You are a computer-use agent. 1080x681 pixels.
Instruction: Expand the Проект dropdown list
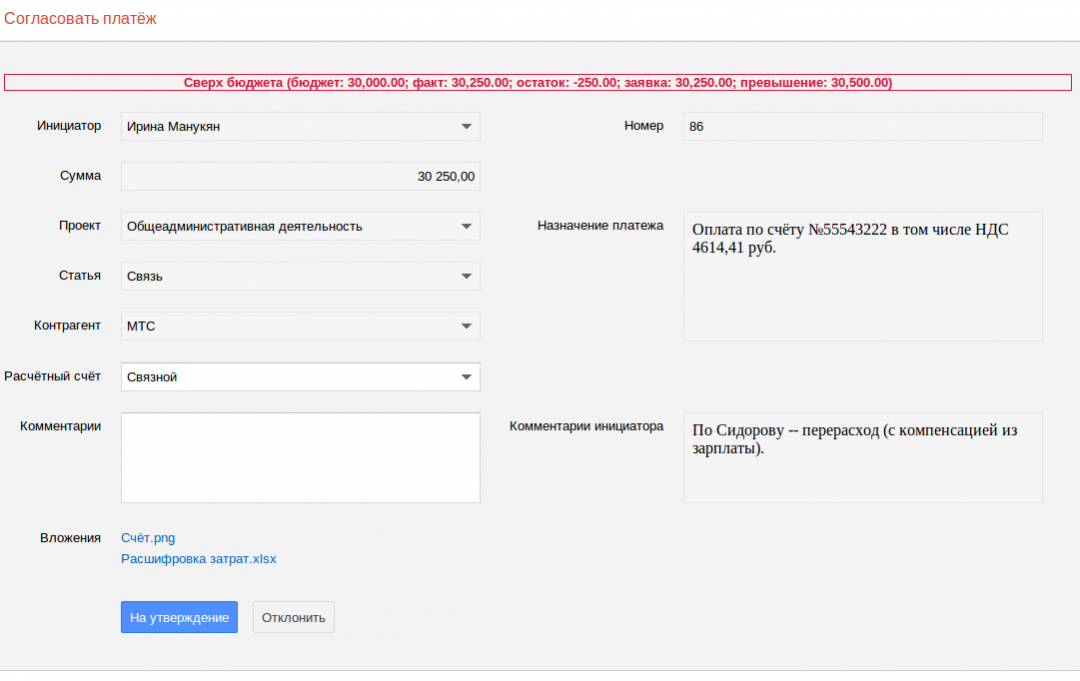pos(300,226)
